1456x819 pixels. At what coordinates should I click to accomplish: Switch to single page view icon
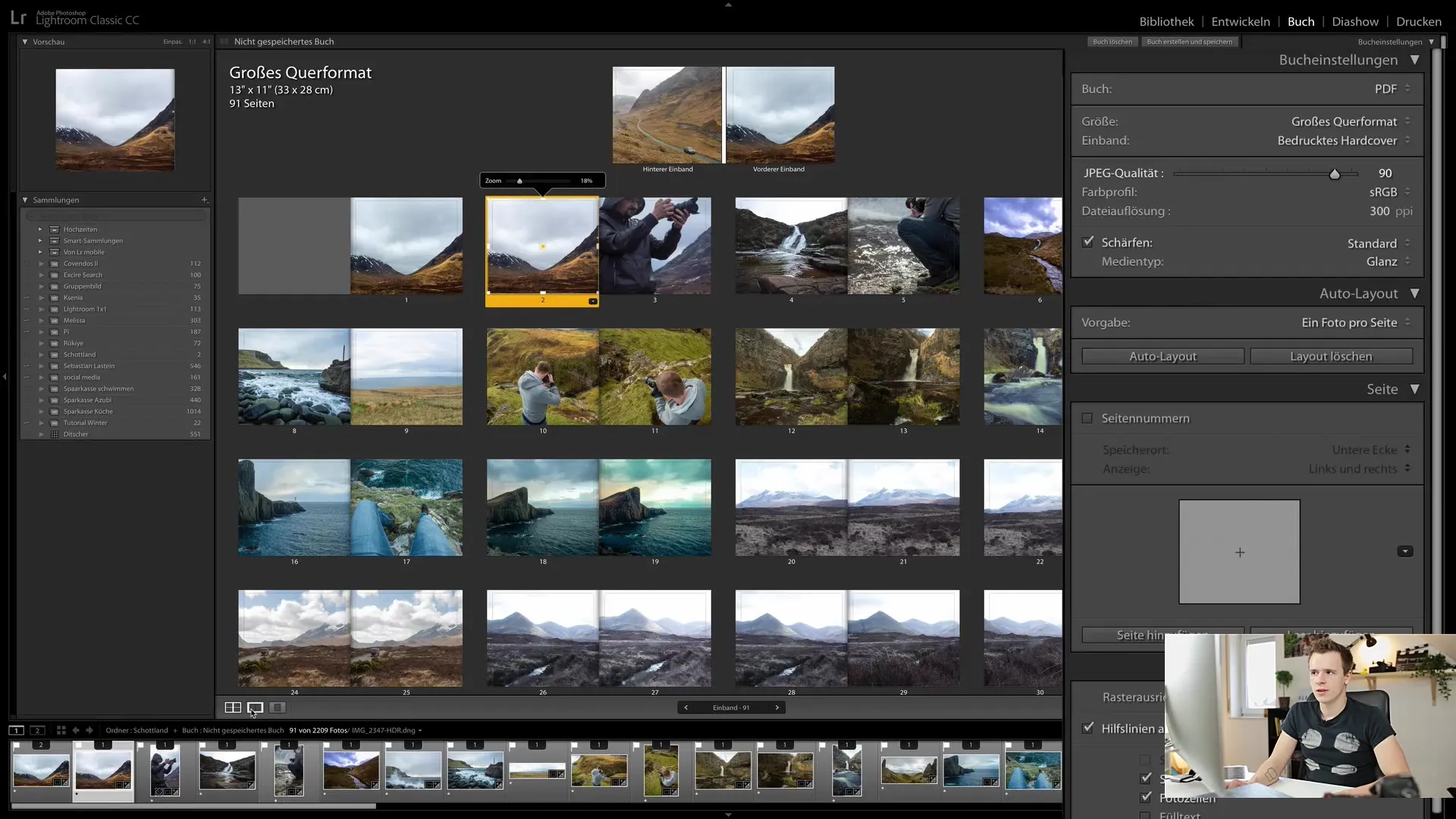pyautogui.click(x=278, y=708)
